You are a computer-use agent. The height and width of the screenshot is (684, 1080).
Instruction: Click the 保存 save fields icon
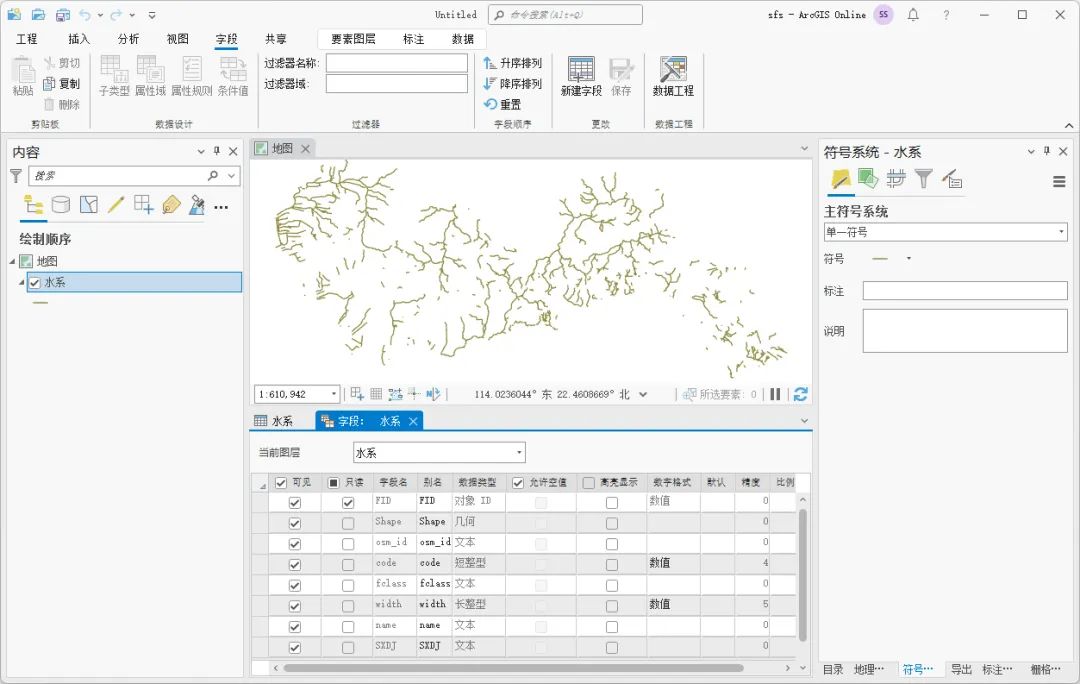(x=621, y=70)
